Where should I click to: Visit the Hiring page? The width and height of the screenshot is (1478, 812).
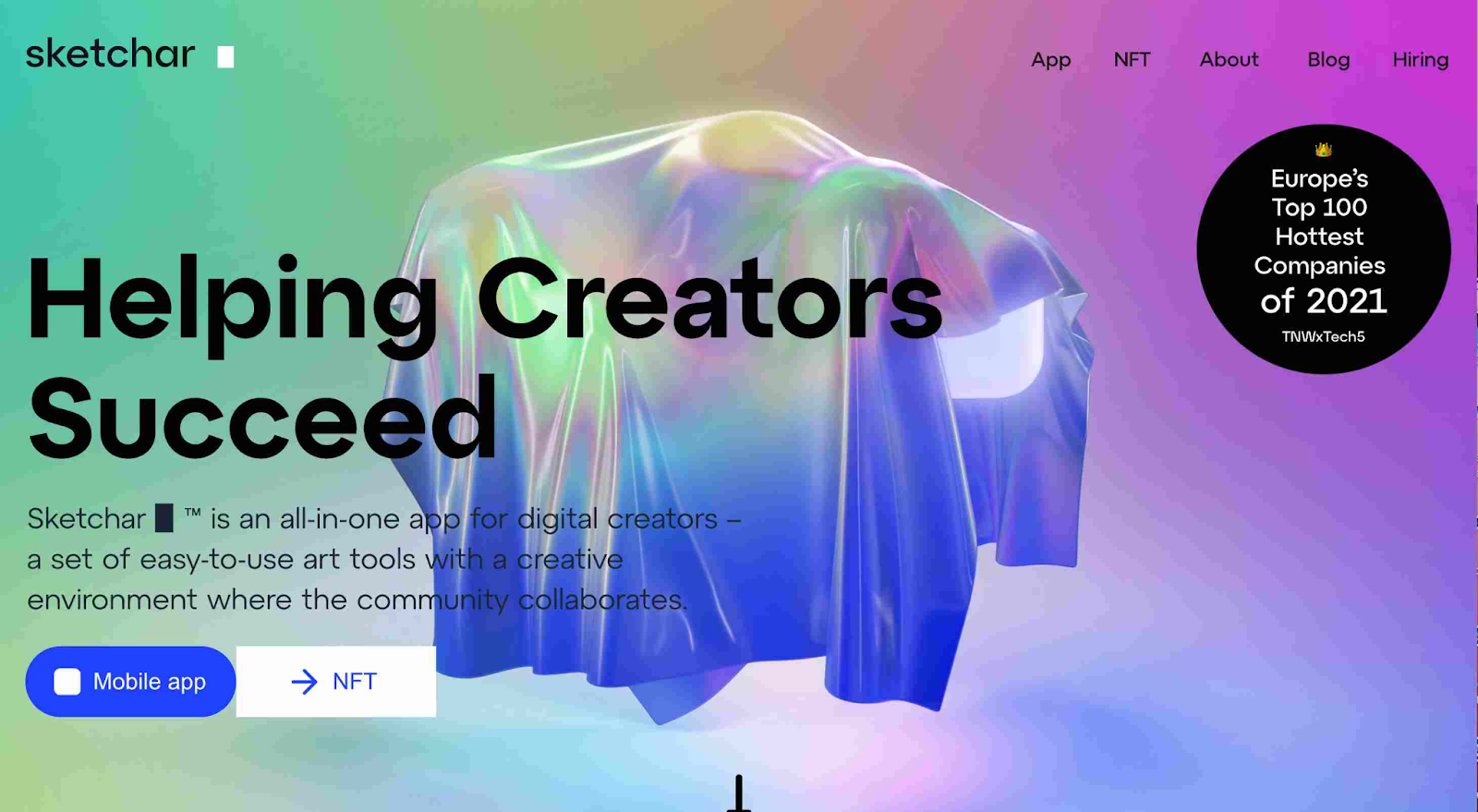(x=1420, y=60)
